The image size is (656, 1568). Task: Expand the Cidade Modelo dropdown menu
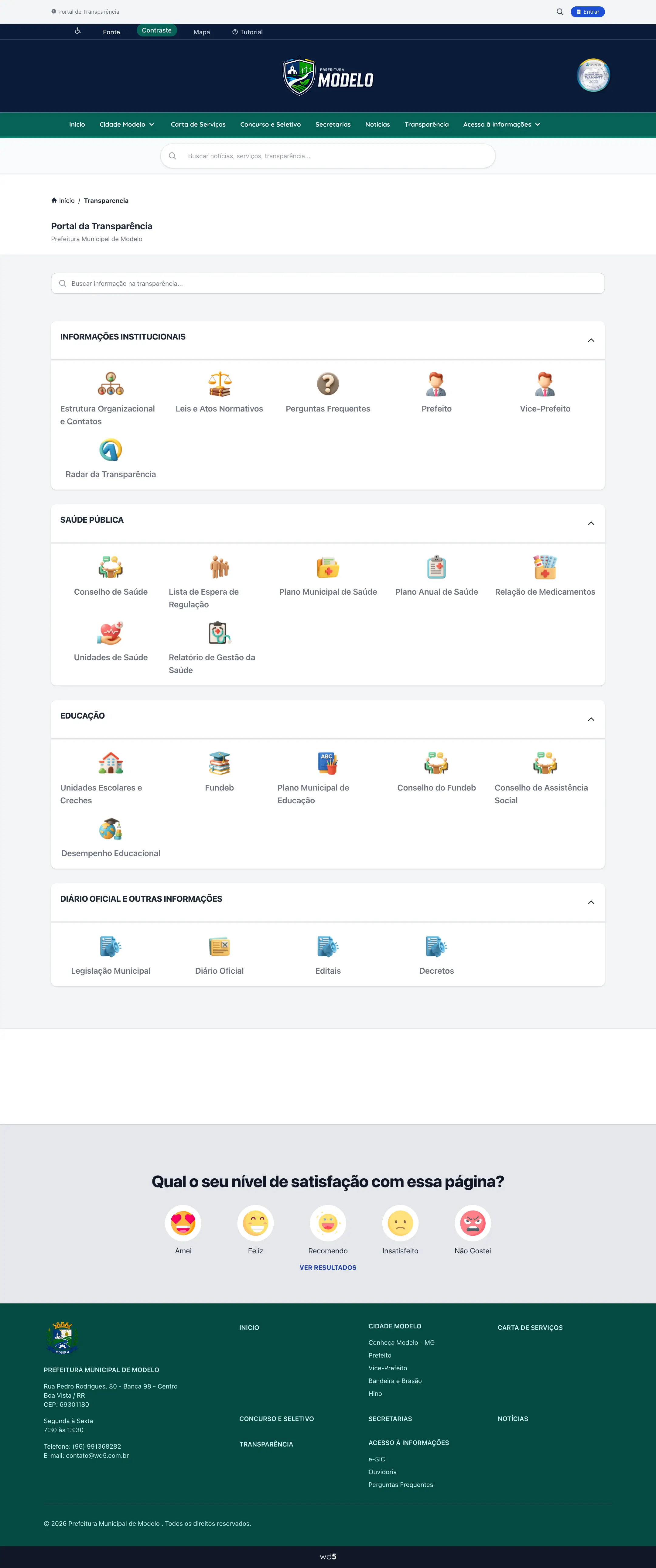click(127, 124)
